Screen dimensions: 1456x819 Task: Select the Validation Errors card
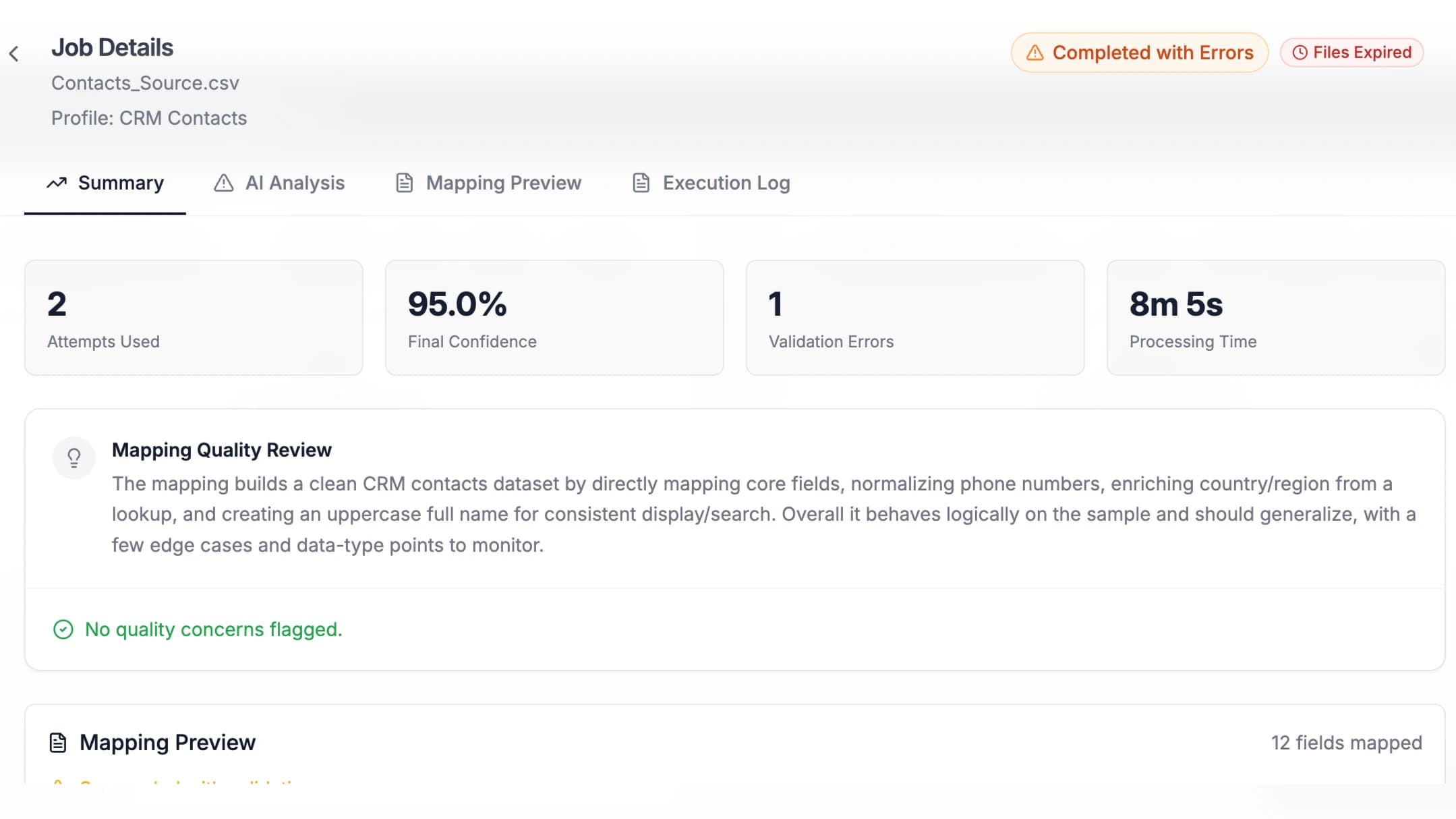coord(915,318)
